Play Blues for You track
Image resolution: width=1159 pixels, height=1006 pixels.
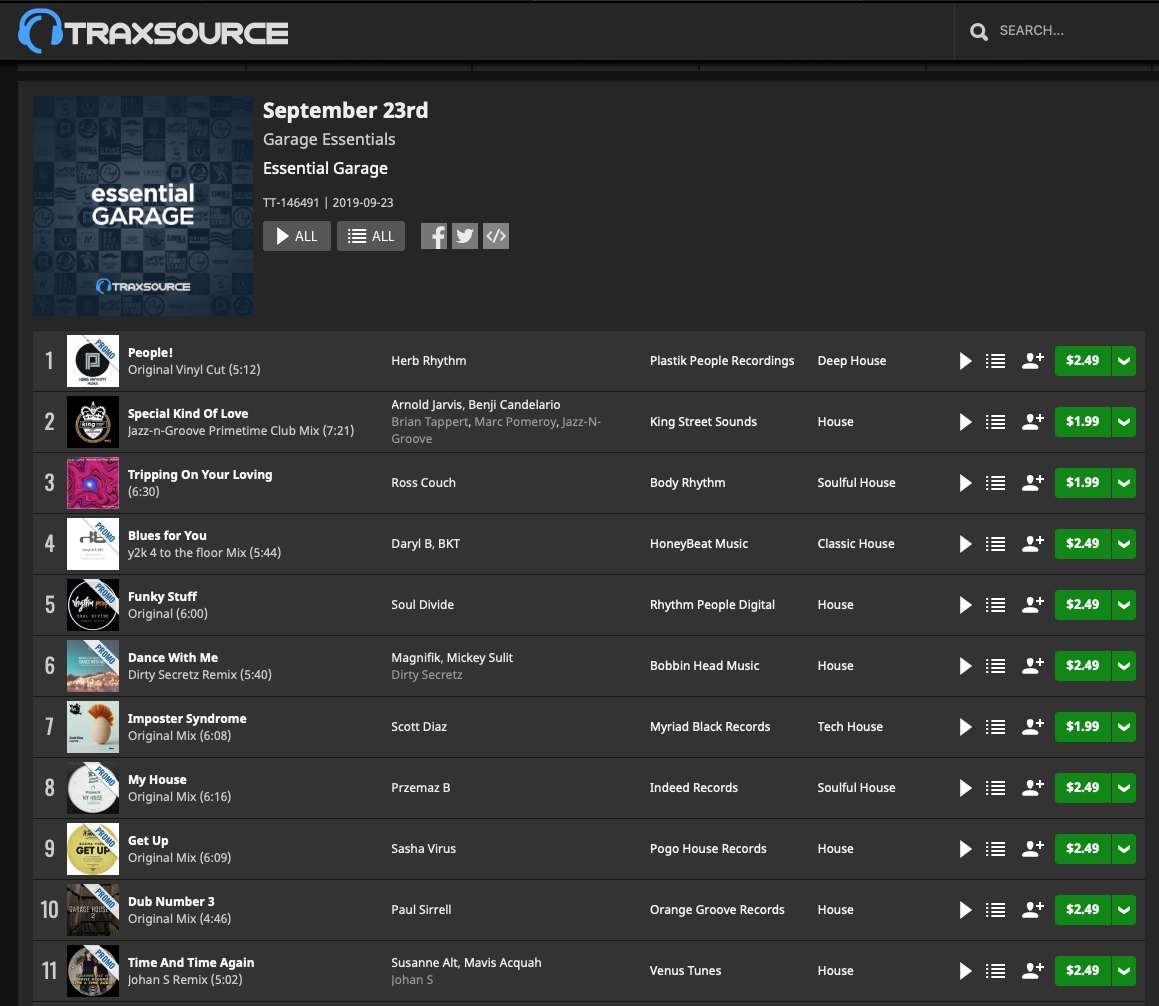tap(965, 544)
